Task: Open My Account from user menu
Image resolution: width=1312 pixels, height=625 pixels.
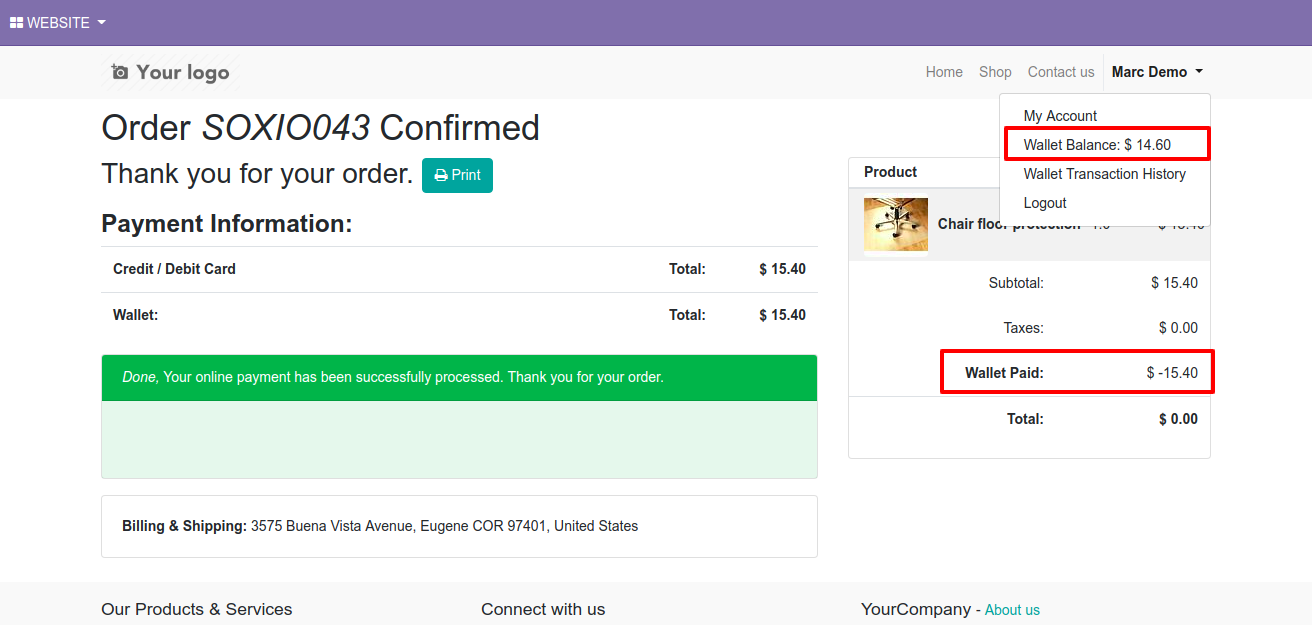Action: pyautogui.click(x=1060, y=116)
